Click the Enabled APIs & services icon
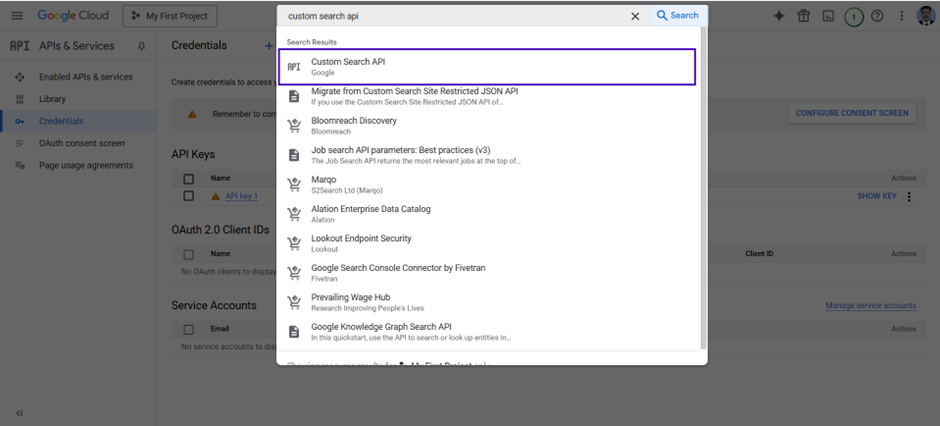The height and width of the screenshot is (426, 940). [20, 77]
